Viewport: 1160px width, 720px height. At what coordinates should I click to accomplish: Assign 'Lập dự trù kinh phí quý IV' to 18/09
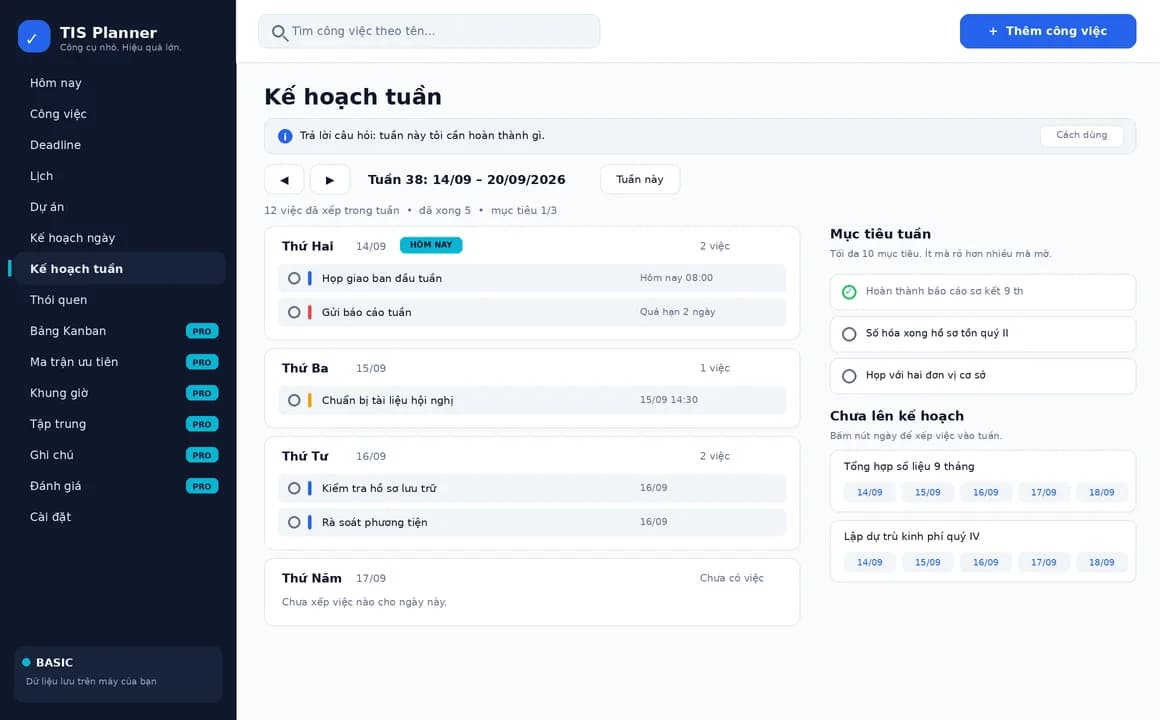point(1102,563)
